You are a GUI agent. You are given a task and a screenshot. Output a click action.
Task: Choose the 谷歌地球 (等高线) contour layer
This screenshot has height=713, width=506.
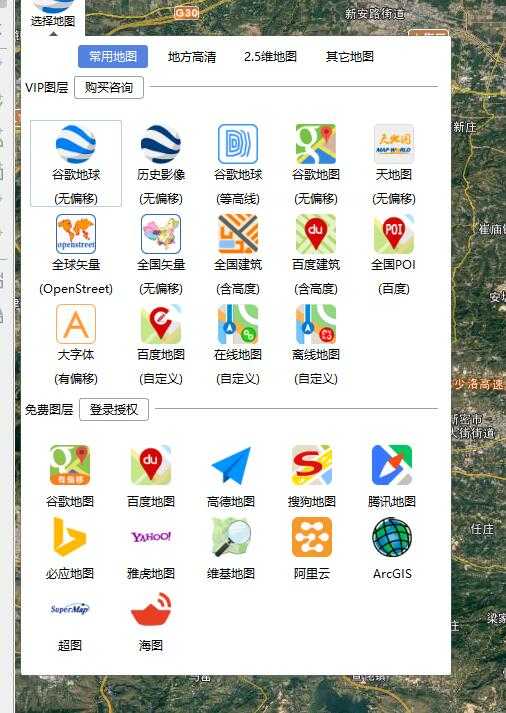238,163
